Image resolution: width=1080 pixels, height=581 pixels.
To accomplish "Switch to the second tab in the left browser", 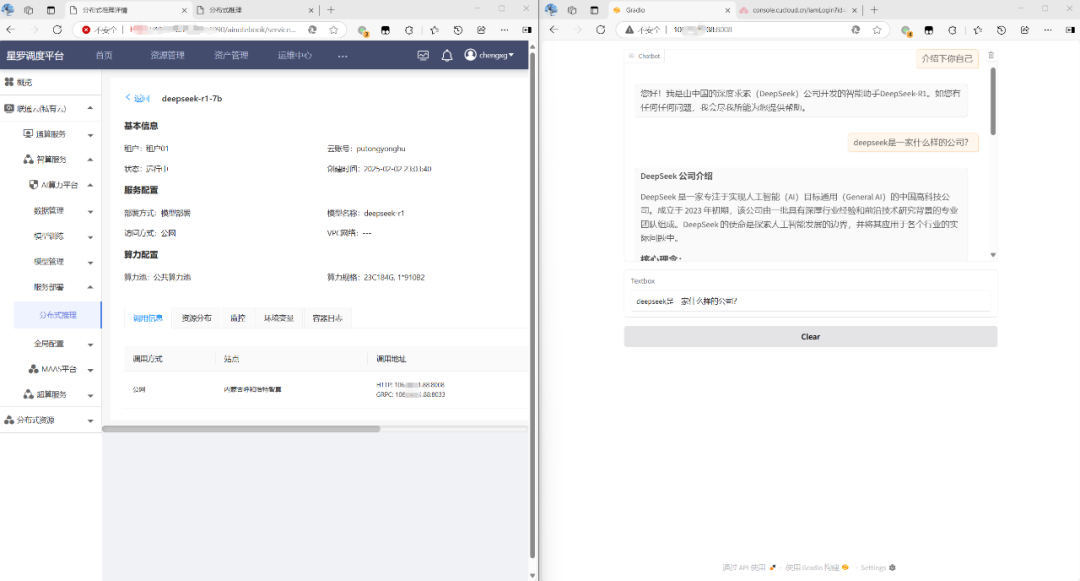I will click(x=255, y=10).
